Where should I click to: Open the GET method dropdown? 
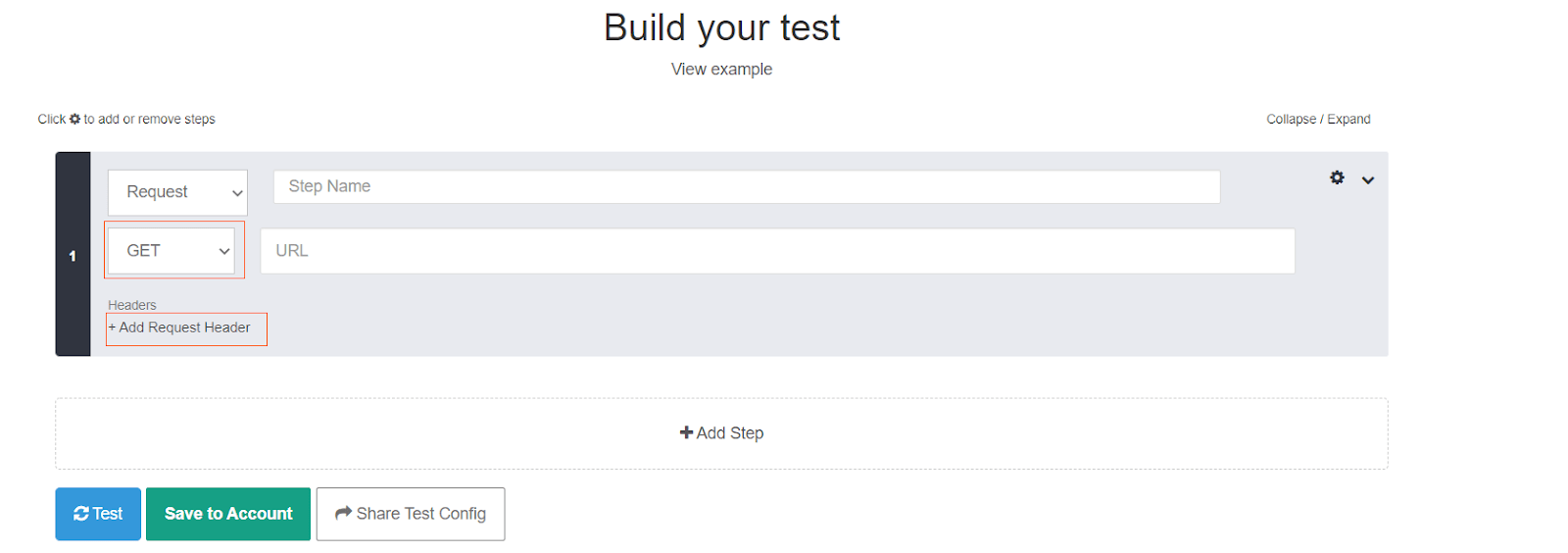(x=171, y=251)
